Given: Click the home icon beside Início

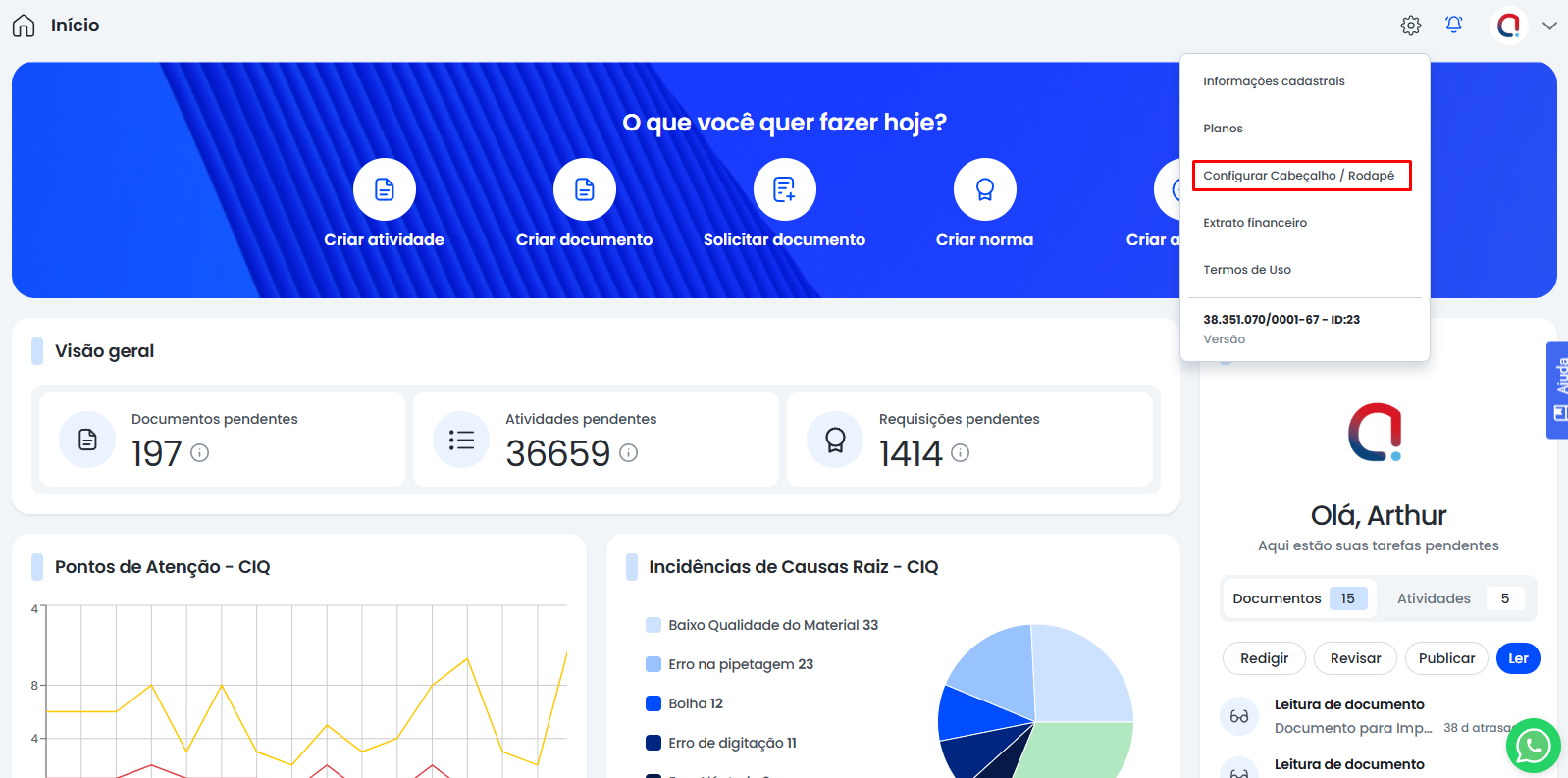Looking at the screenshot, I should (x=24, y=26).
